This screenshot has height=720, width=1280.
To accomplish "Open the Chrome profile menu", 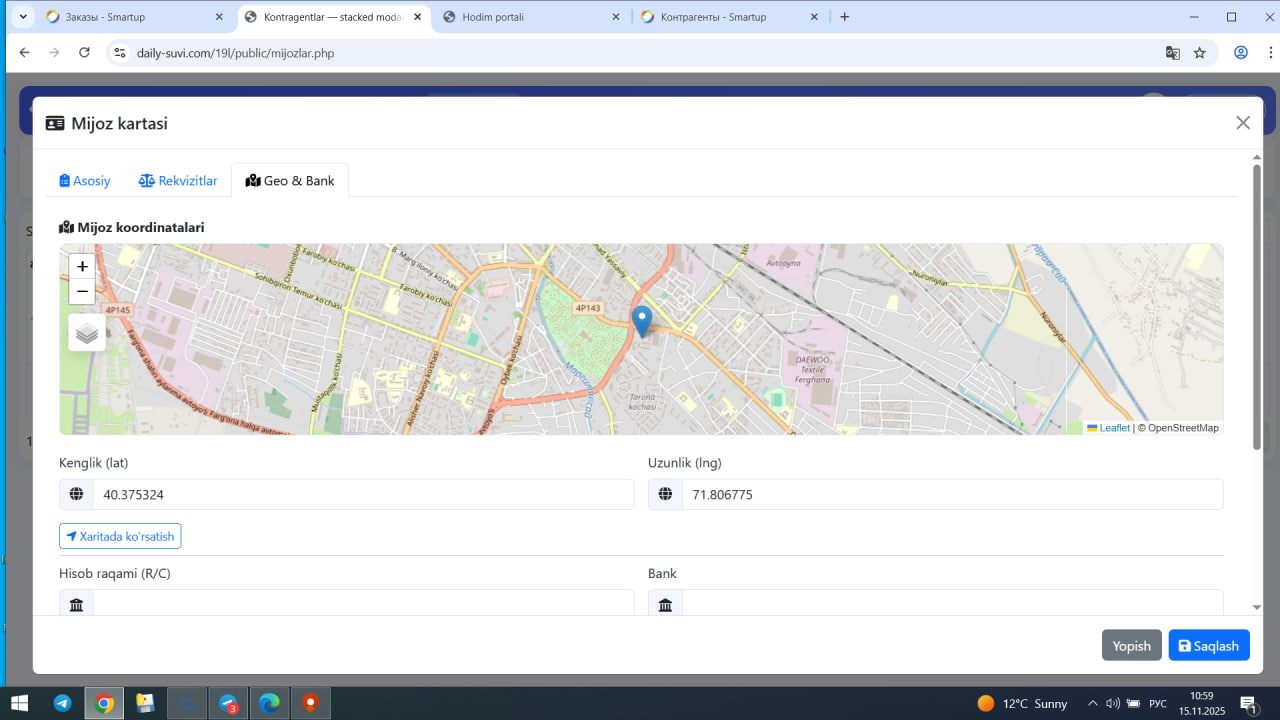I will pos(1241,53).
